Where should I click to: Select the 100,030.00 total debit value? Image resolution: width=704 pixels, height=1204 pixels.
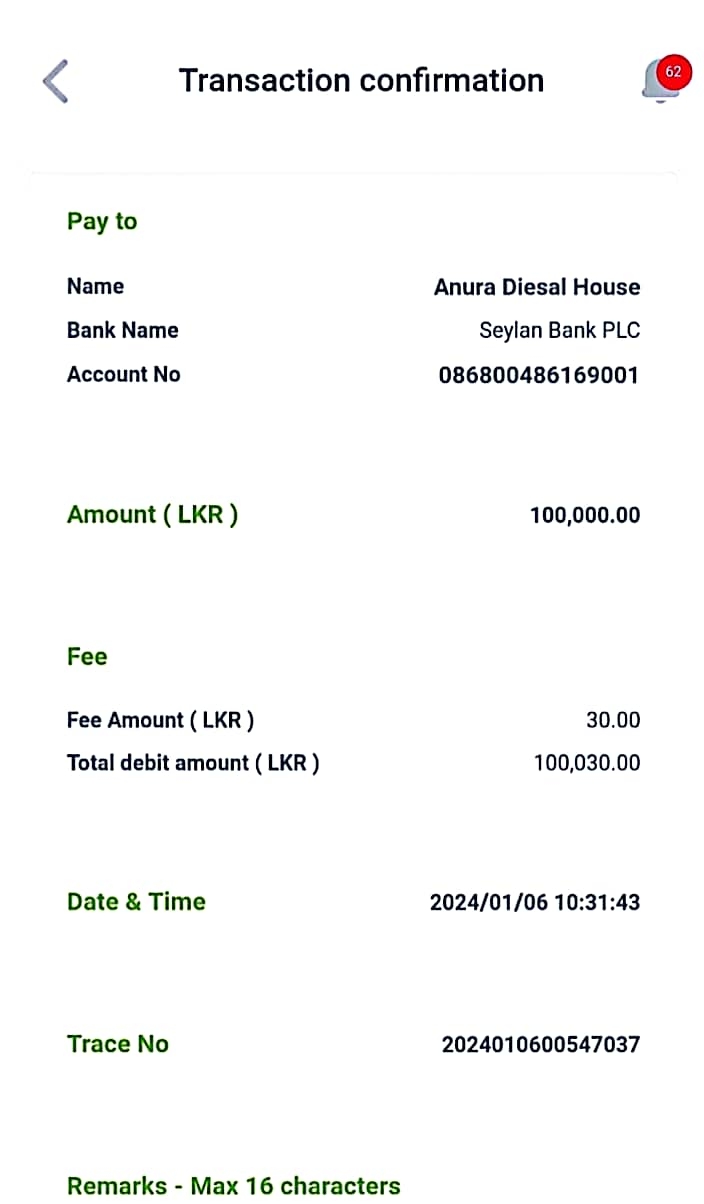click(586, 764)
